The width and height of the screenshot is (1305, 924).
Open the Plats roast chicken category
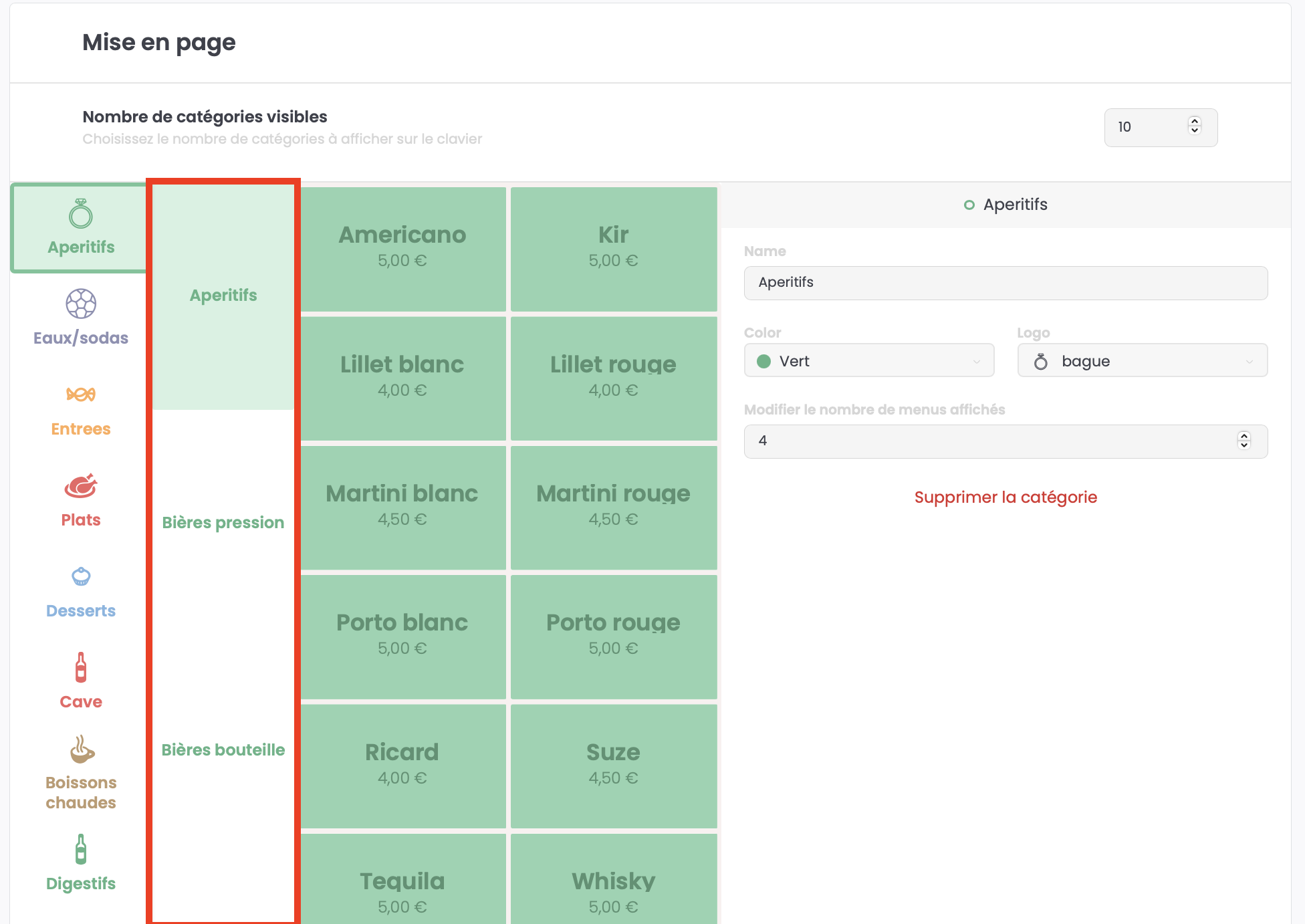80,500
